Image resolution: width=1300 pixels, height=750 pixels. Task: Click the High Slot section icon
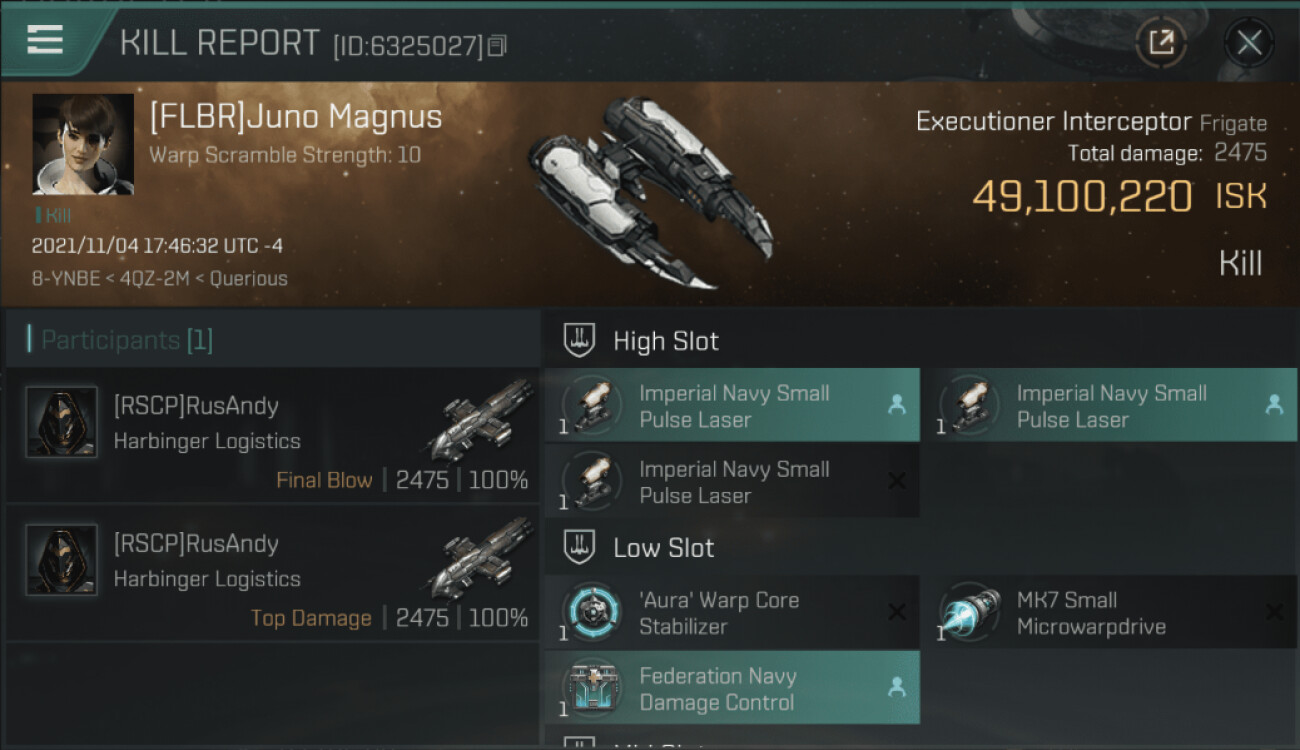[580, 341]
